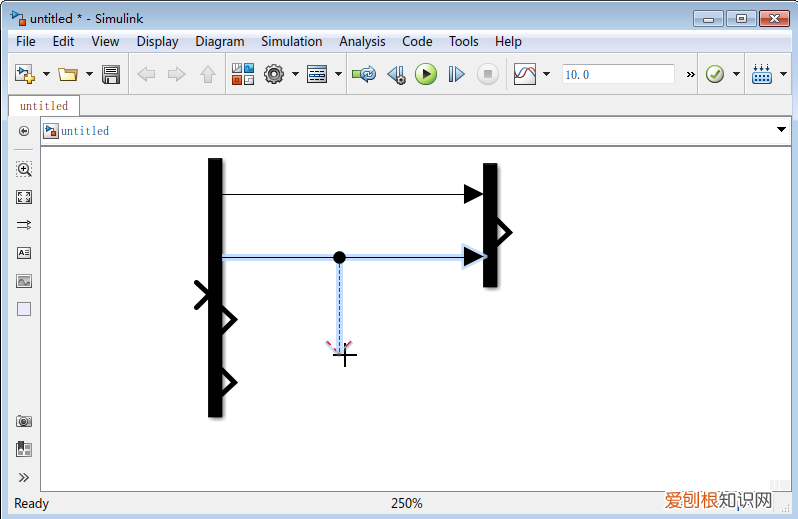The image size is (798, 519).
Task: Click the Step Forward button
Action: tap(456, 74)
